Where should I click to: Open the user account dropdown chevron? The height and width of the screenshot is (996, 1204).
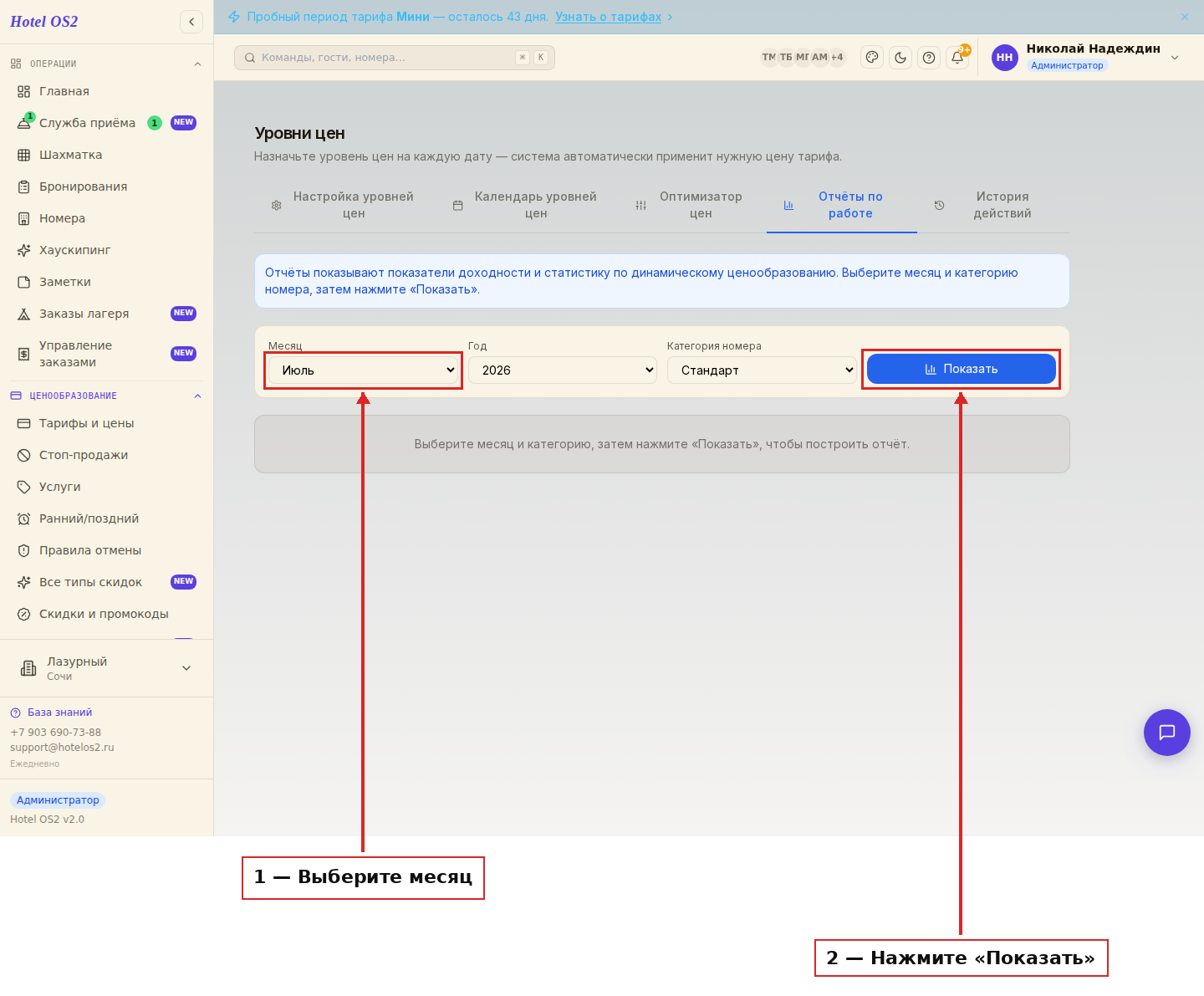click(1175, 58)
